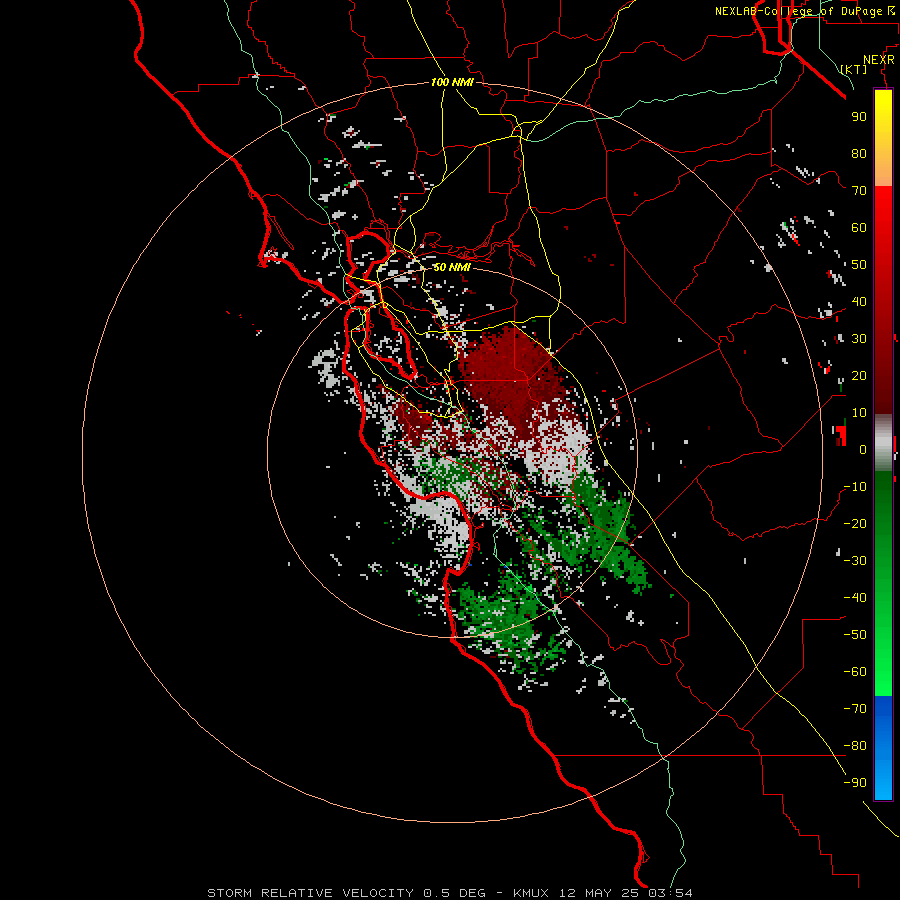Click the 40 value on the velocity scale
The width and height of the screenshot is (900, 900).
click(x=859, y=301)
